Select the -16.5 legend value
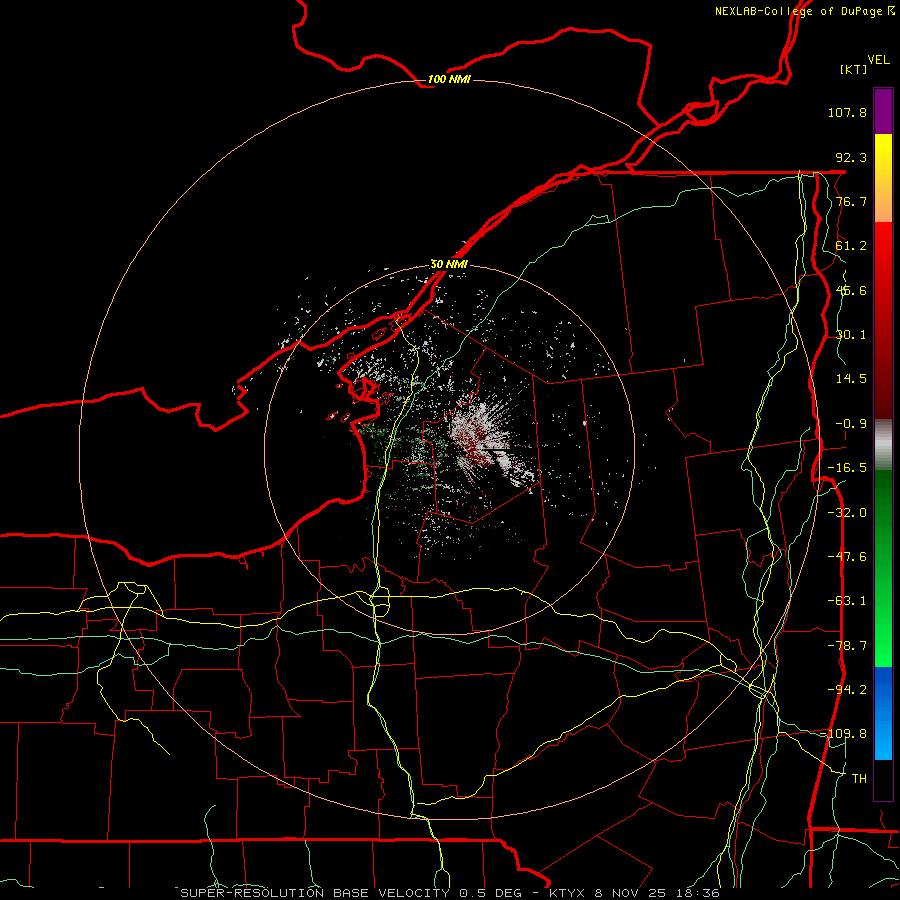Image resolution: width=900 pixels, height=900 pixels. 847,468
